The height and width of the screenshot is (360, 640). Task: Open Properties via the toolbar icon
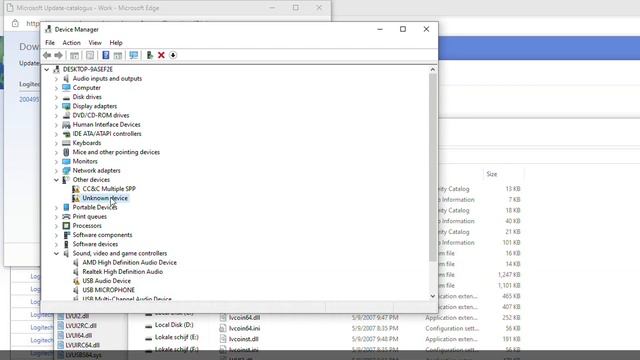coord(90,55)
